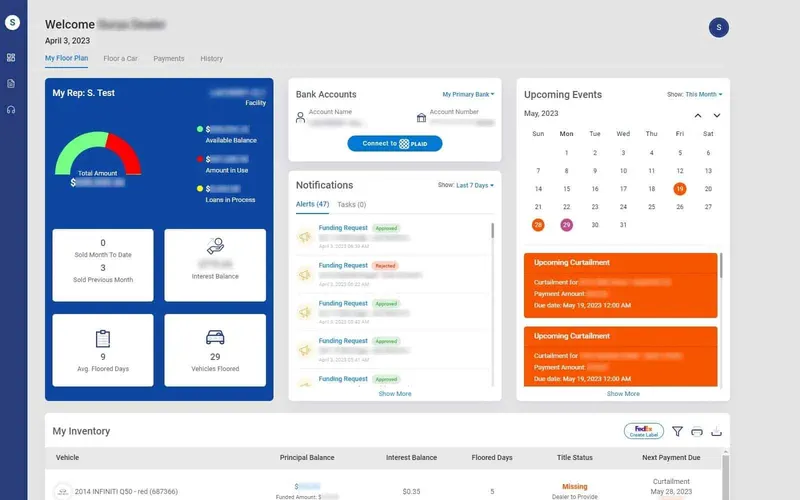Image resolution: width=800 pixels, height=500 pixels.
Task: Open the This Month events dropdown
Action: [x=704, y=94]
